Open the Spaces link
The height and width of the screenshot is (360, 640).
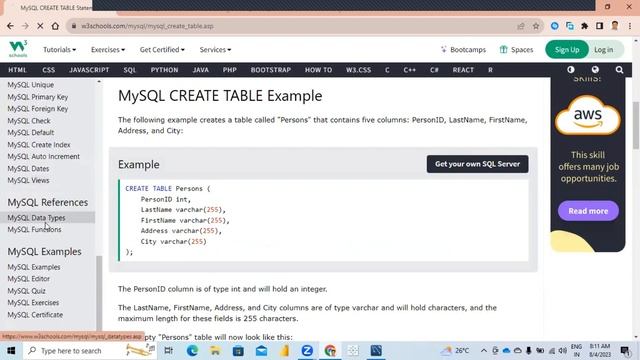(516, 50)
